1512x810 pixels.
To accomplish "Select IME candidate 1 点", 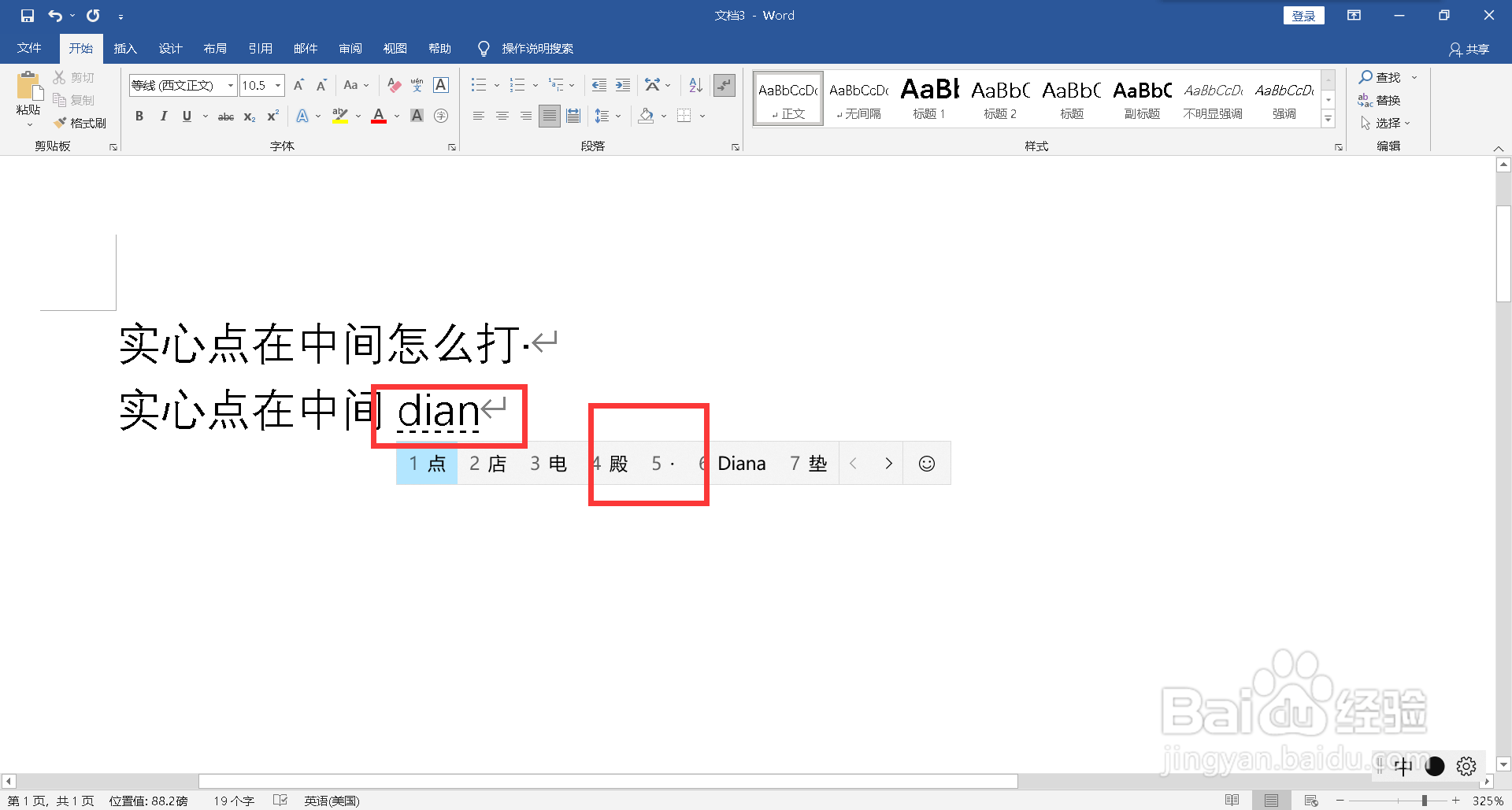I will (x=427, y=464).
